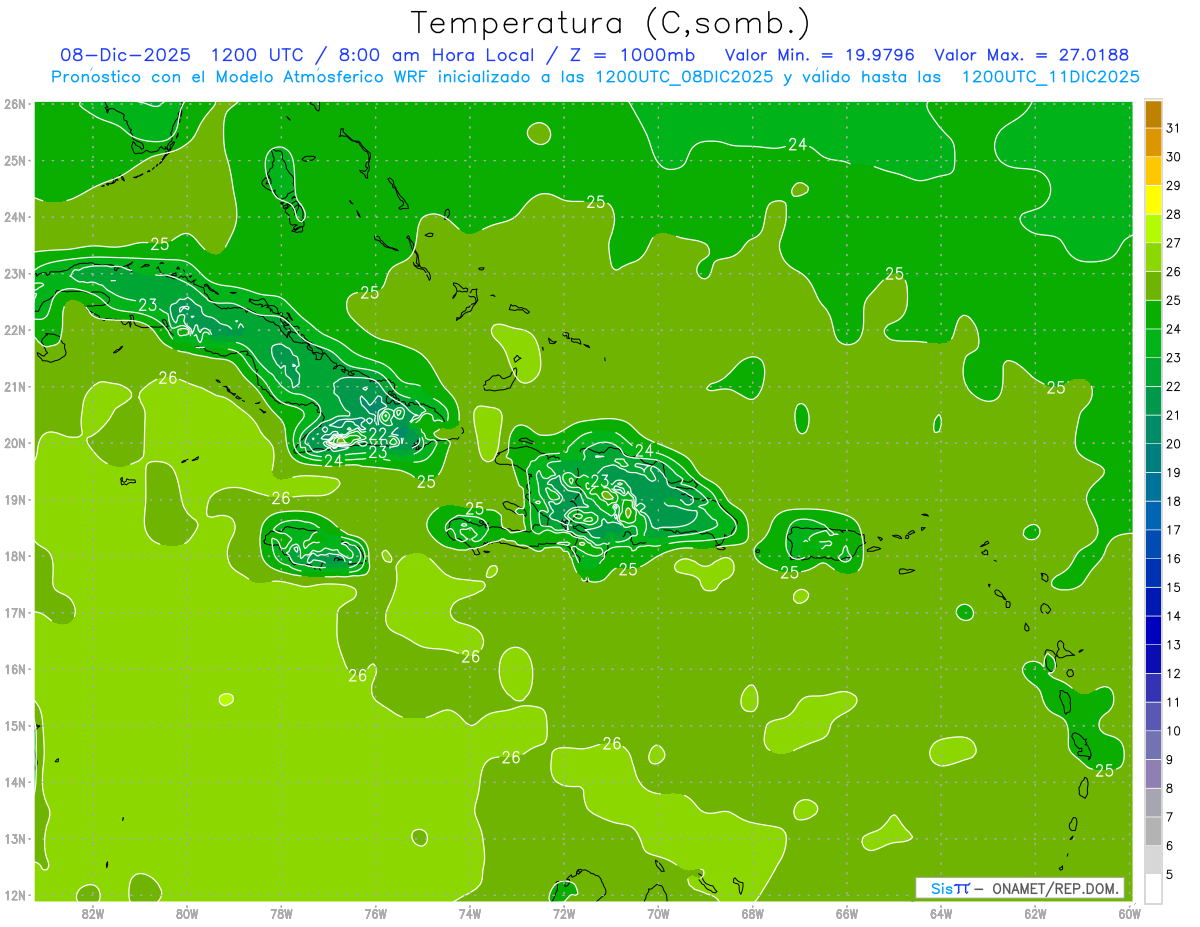1200x927 pixels.
Task: Click the purple legend swatch between 8 and 9
Action: click(1153, 774)
